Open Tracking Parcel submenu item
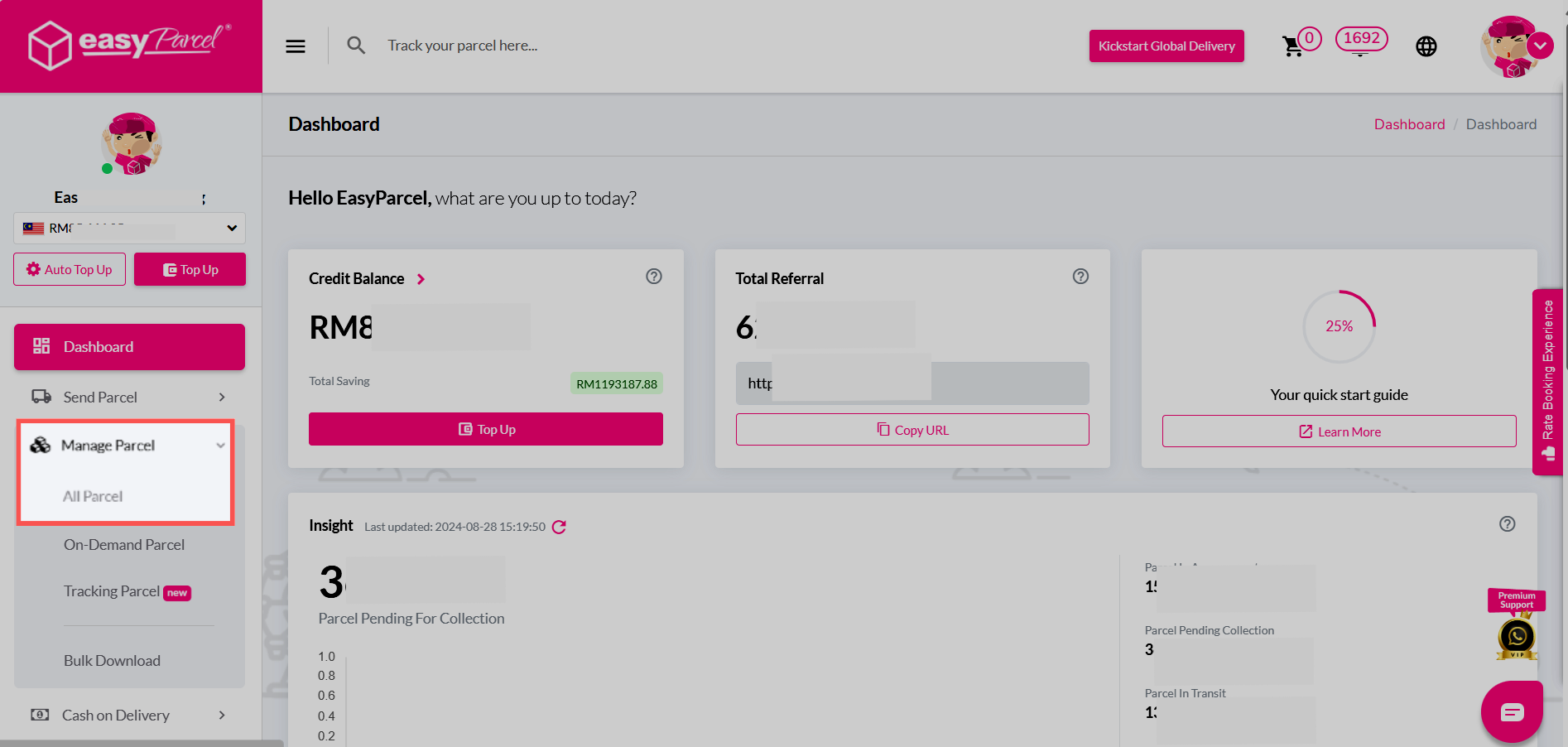Viewport: 1568px width, 747px height. 112,591
